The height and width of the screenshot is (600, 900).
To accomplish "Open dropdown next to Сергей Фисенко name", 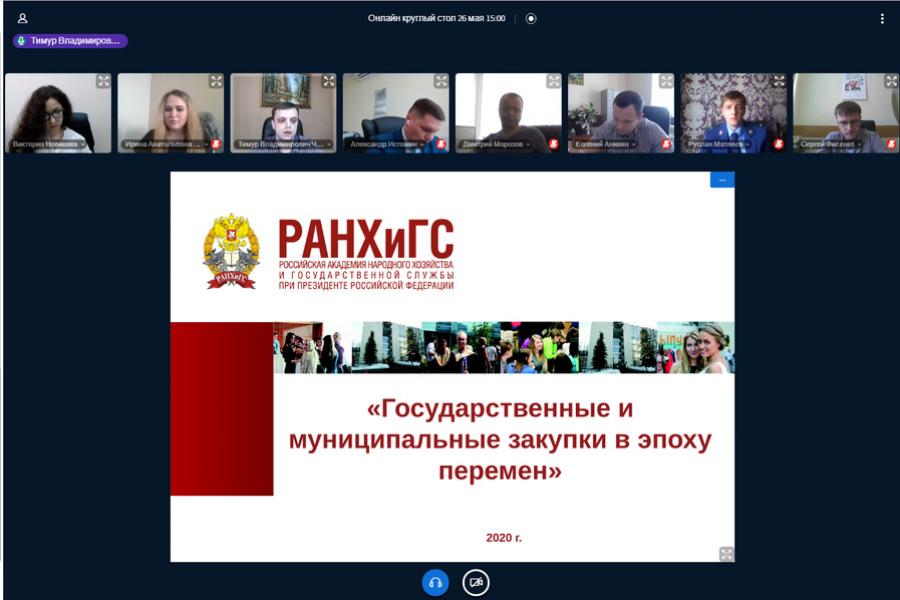I will point(859,144).
